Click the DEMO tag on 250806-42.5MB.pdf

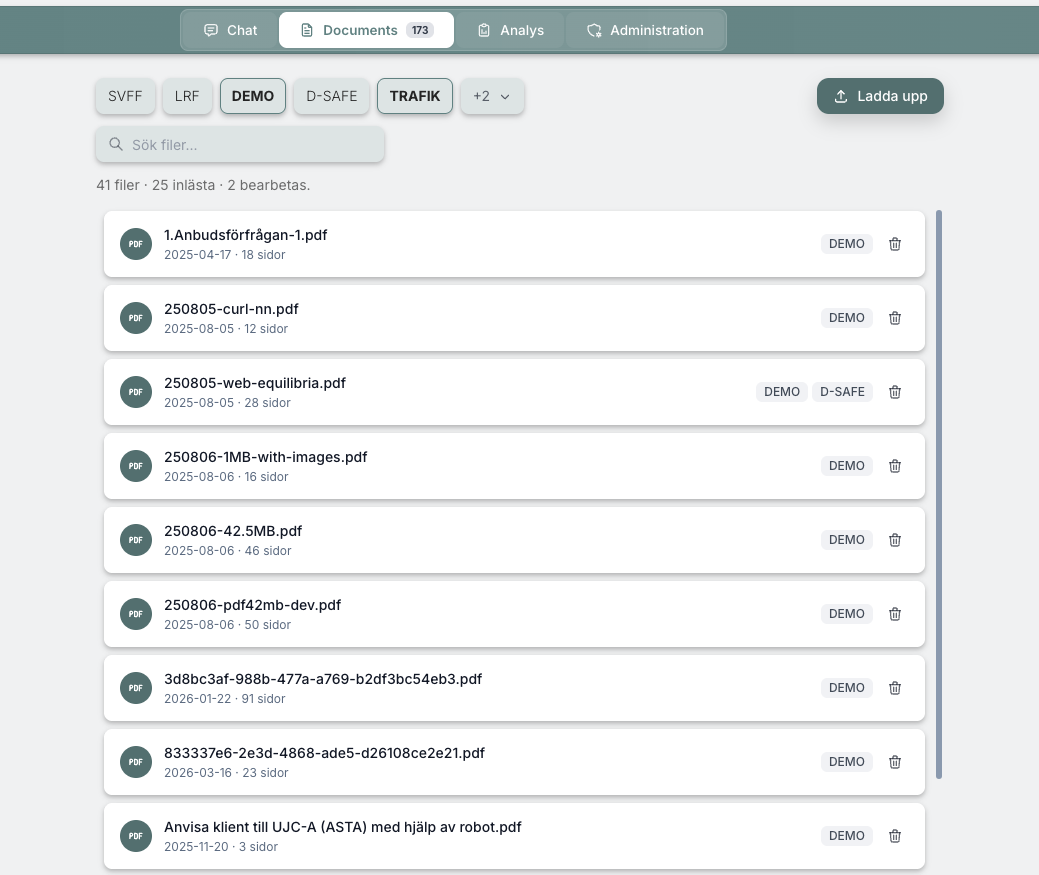[847, 540]
